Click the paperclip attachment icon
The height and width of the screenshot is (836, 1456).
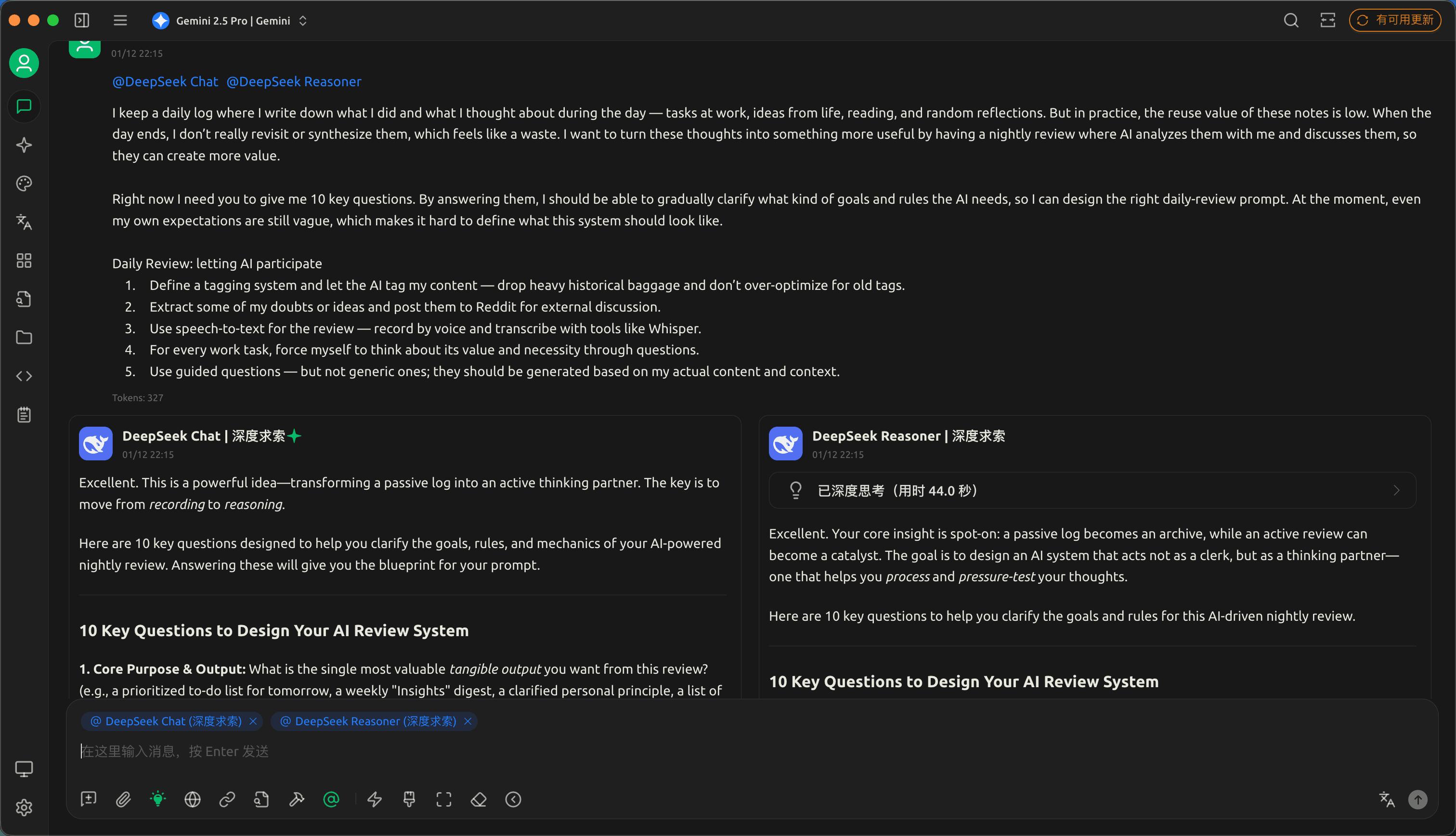point(123,799)
